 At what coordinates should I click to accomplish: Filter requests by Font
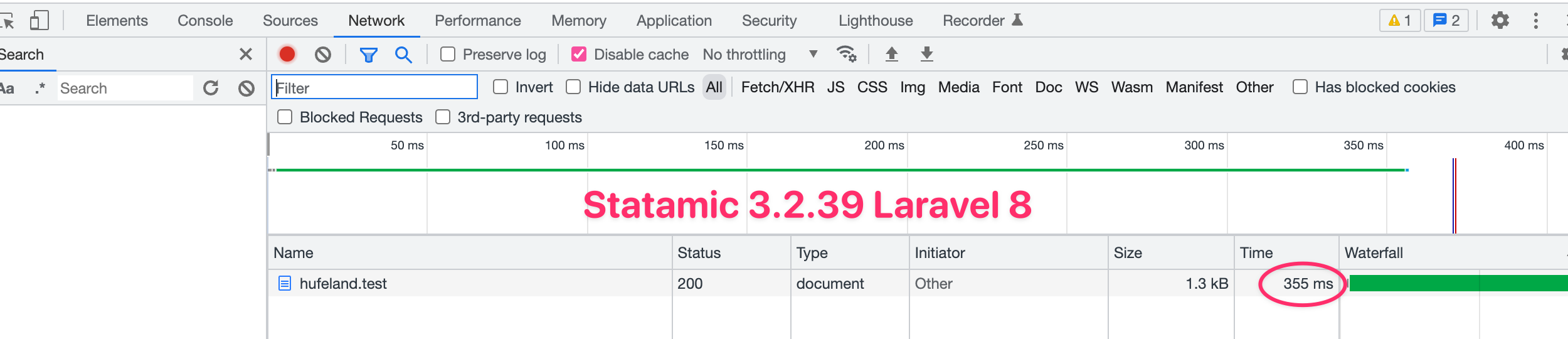(1007, 87)
